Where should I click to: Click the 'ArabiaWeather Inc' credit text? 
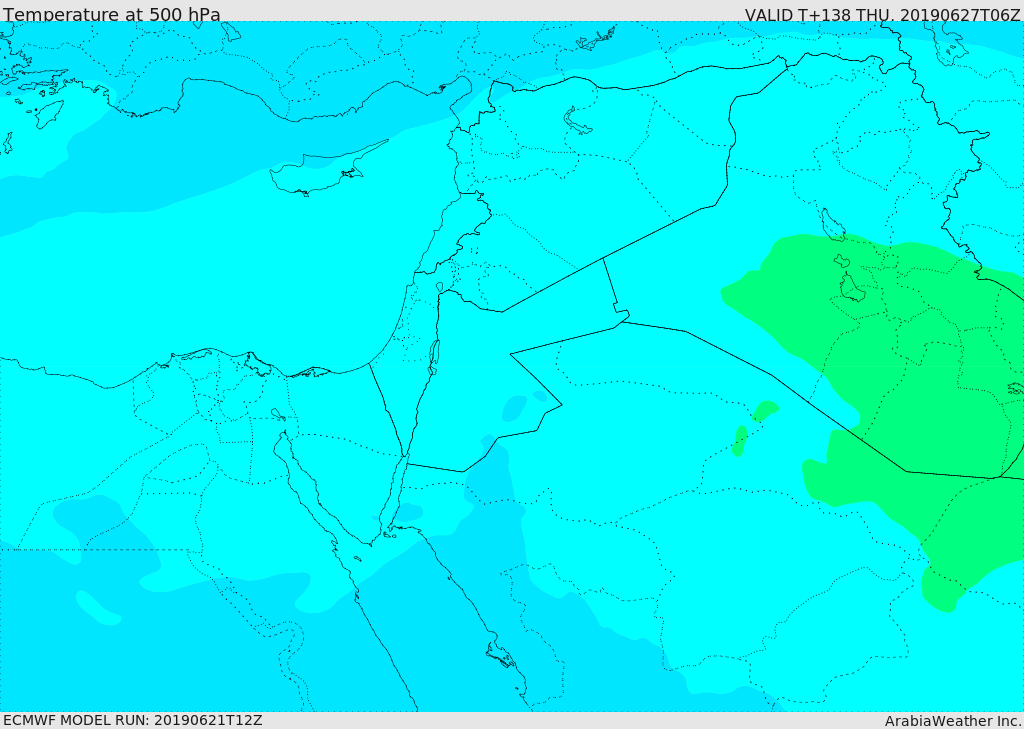(x=953, y=721)
